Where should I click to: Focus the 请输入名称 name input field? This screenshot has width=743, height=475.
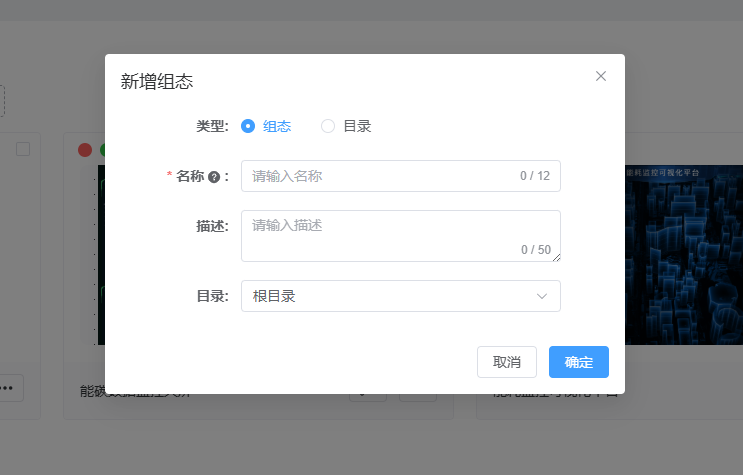coord(401,176)
